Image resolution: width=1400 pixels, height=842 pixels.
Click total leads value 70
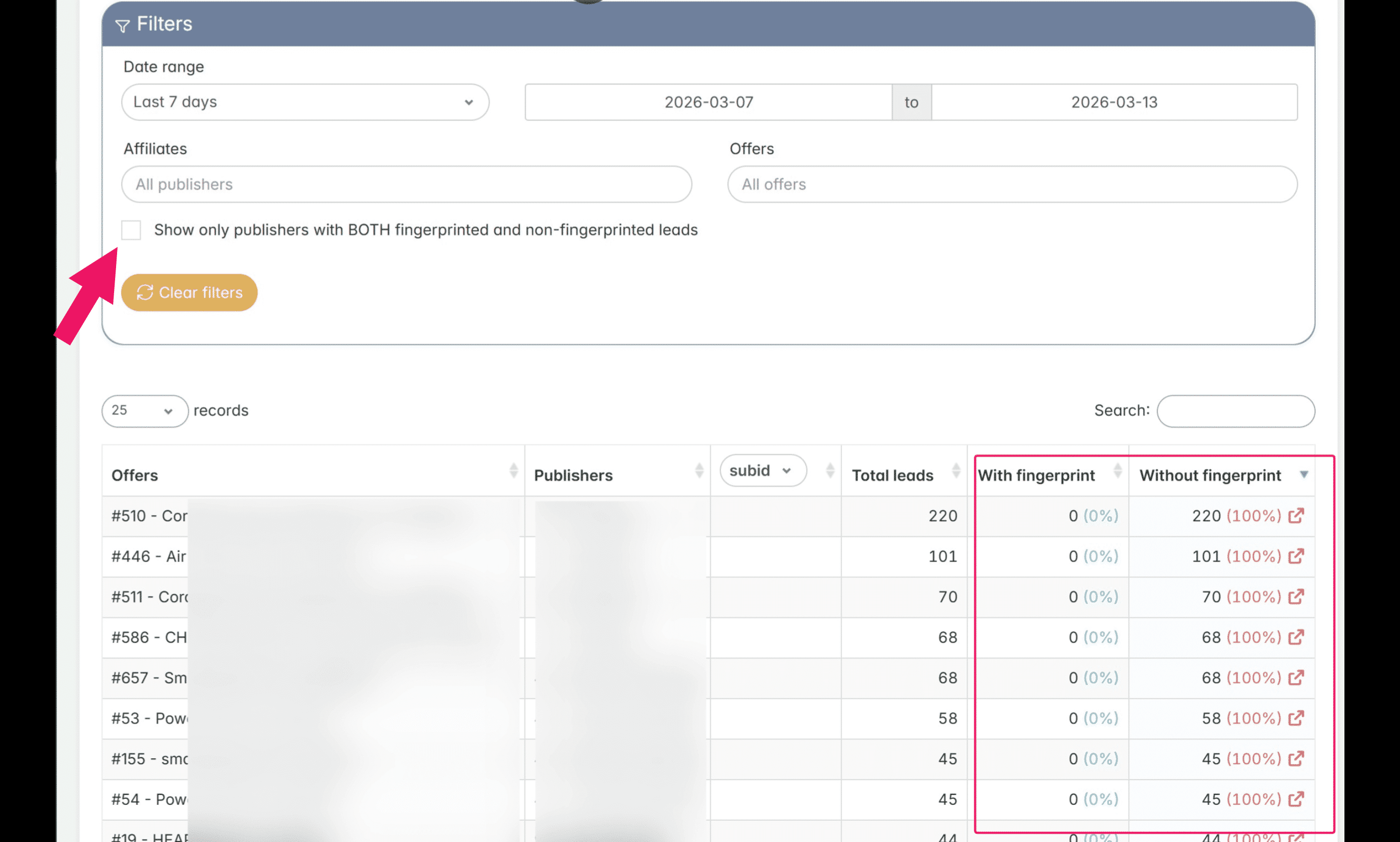[948, 597]
